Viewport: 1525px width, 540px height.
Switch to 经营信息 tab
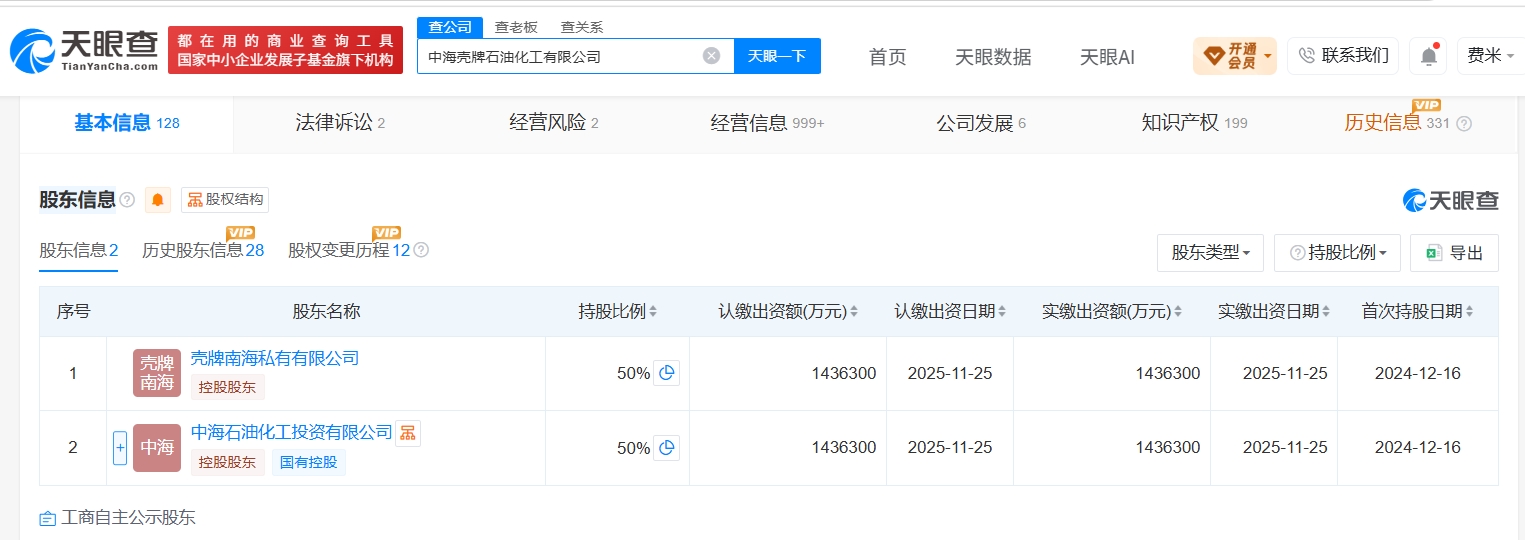767,123
